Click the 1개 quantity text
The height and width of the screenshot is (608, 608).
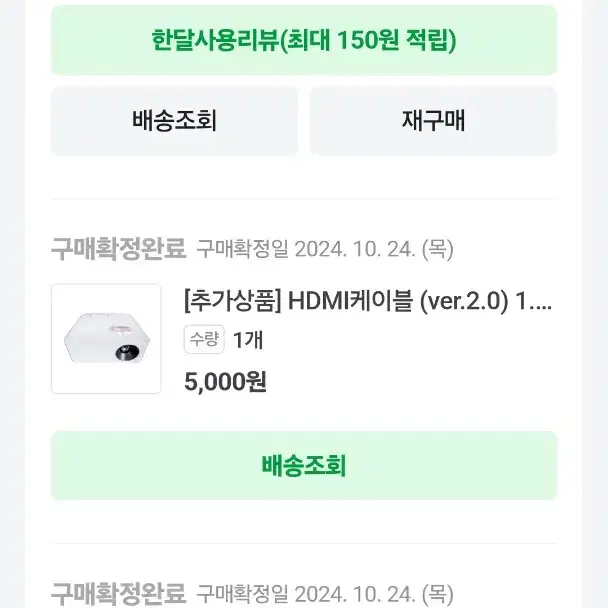coord(248,340)
